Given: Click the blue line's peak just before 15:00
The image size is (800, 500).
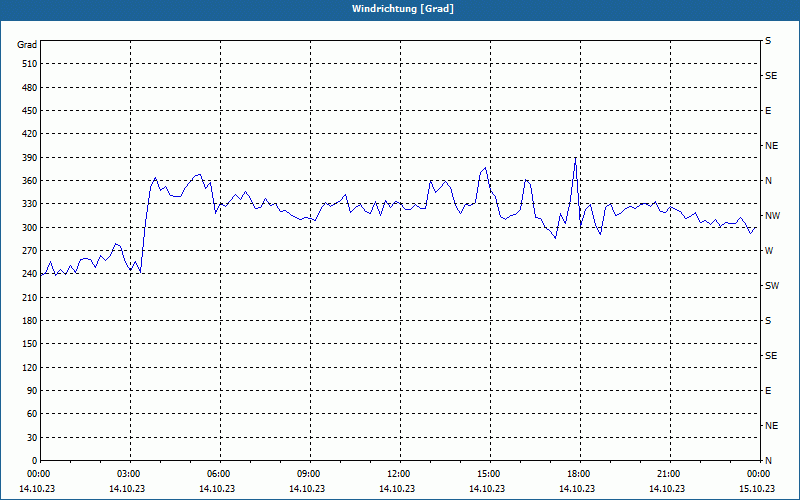Looking at the screenshot, I should point(485,168).
